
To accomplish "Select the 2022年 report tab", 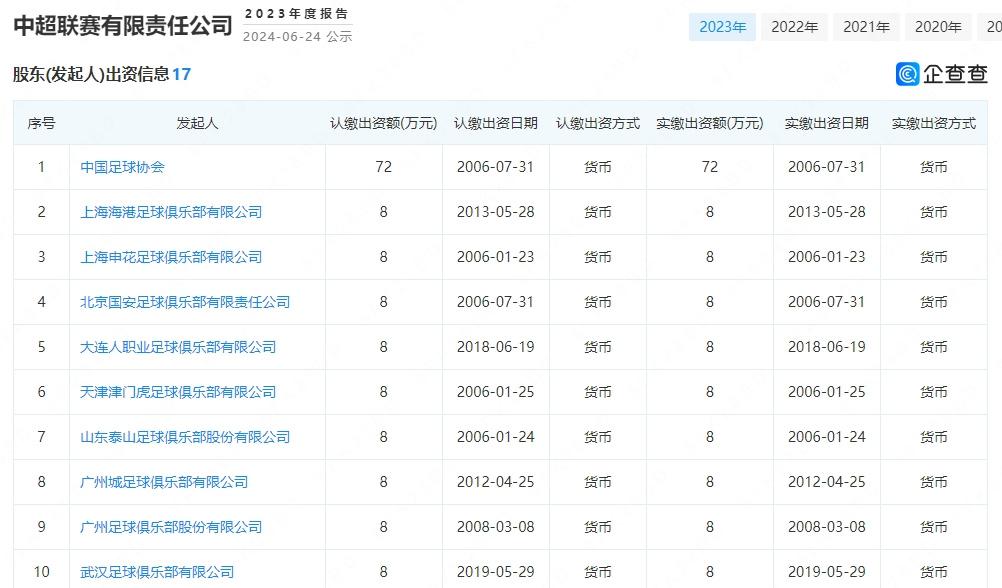I will (794, 27).
